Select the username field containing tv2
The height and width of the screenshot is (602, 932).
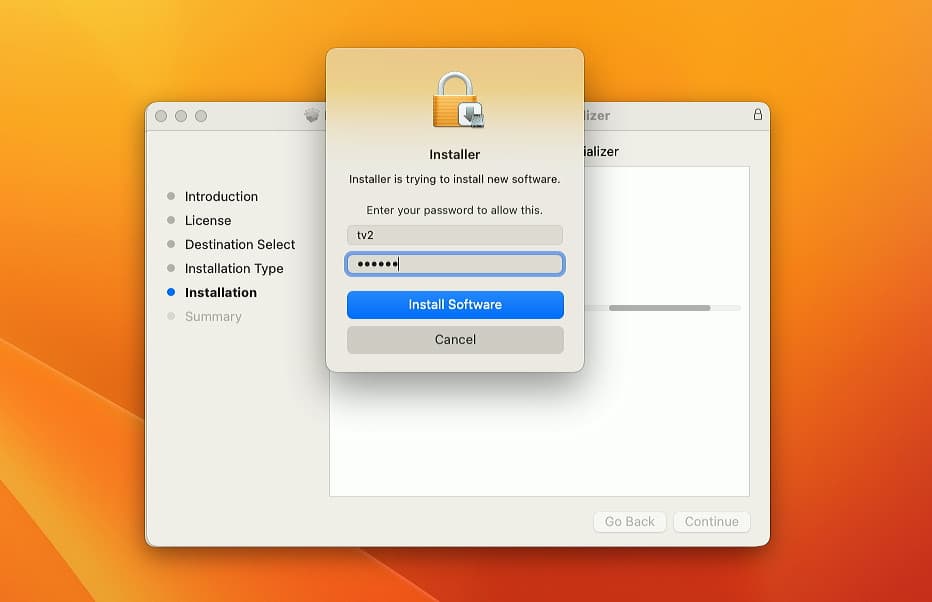455,235
